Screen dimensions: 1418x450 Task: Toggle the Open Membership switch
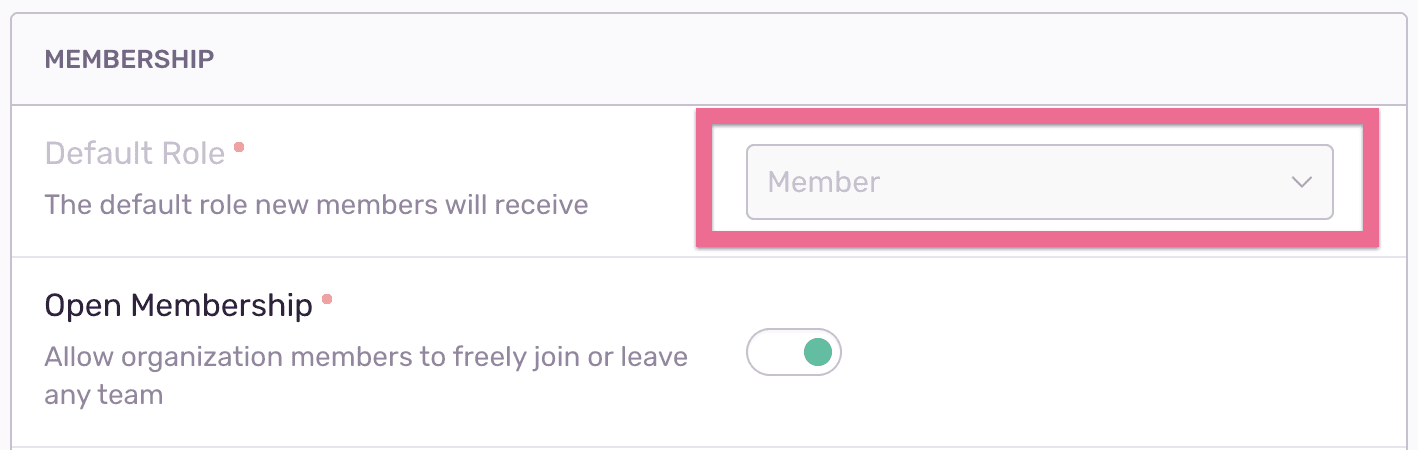(794, 352)
